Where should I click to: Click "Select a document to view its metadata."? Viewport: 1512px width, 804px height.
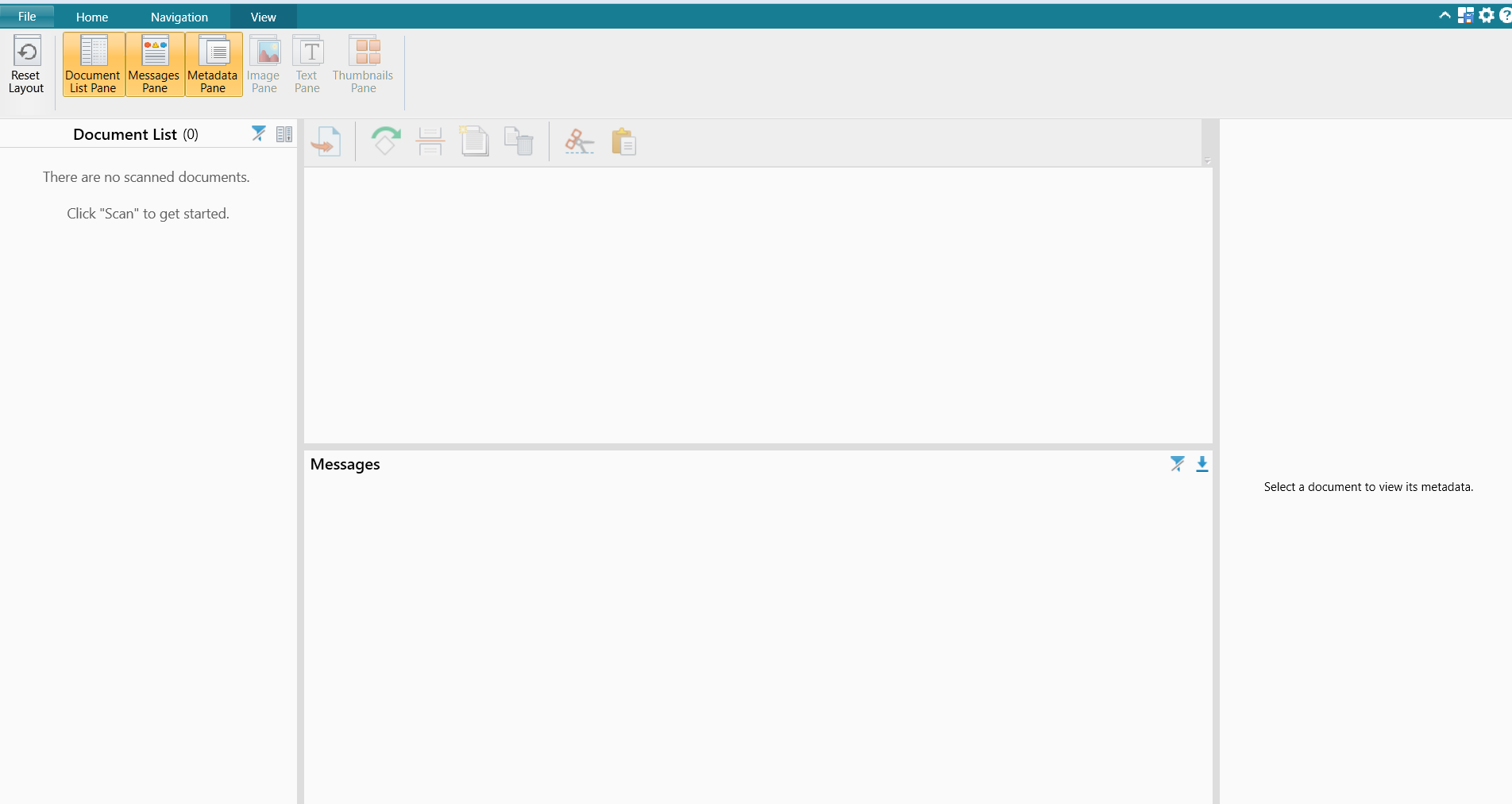[1368, 487]
